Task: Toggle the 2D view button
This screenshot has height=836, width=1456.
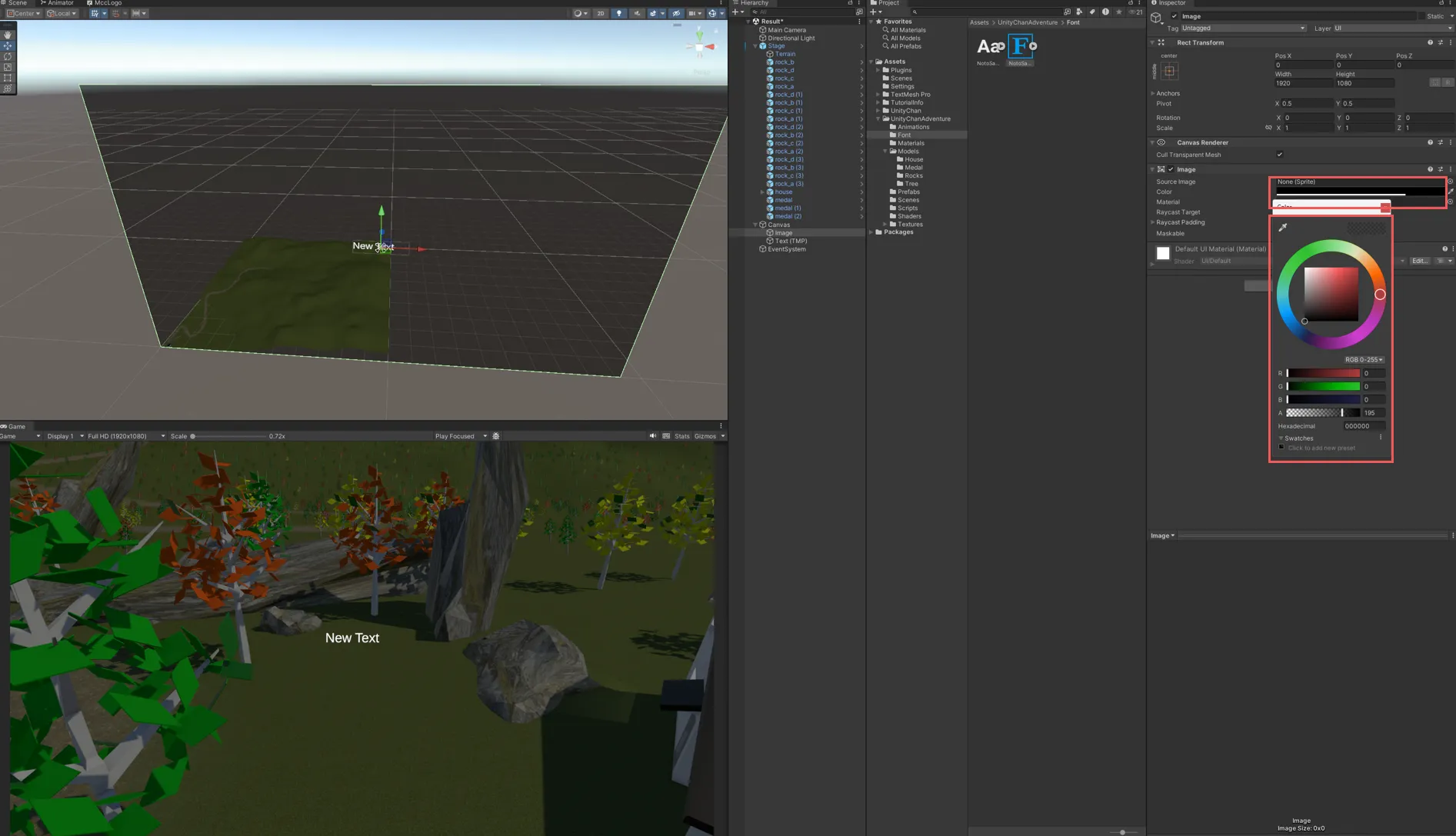Action: coord(601,13)
